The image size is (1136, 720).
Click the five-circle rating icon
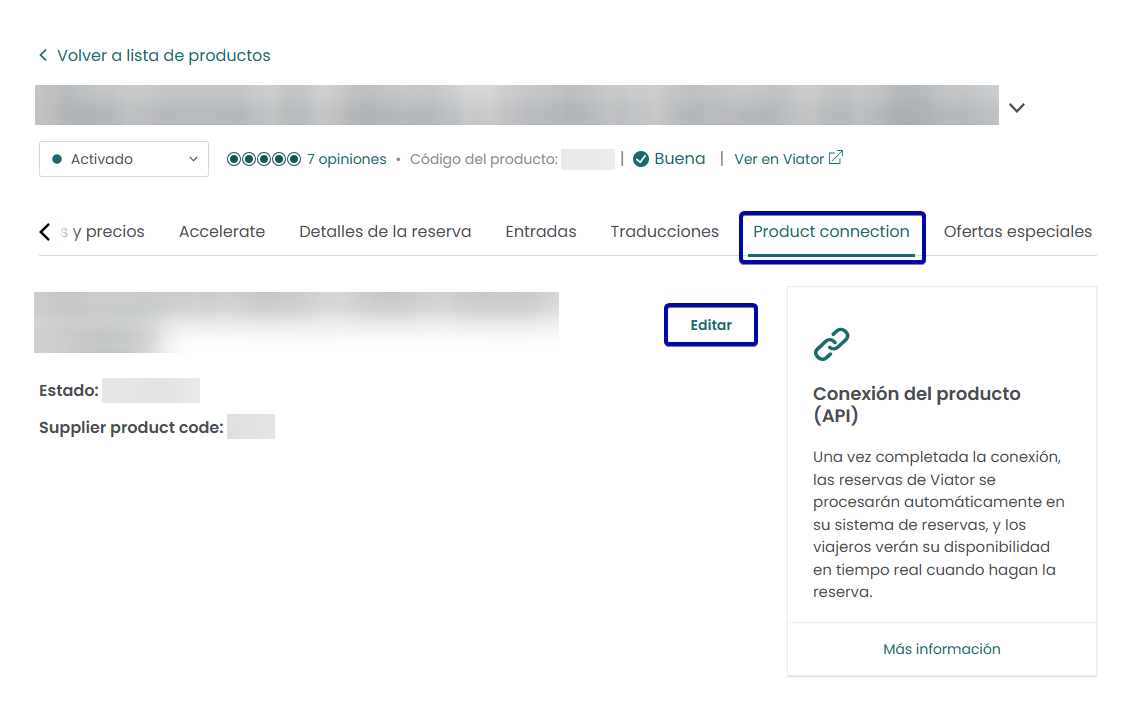click(x=264, y=159)
